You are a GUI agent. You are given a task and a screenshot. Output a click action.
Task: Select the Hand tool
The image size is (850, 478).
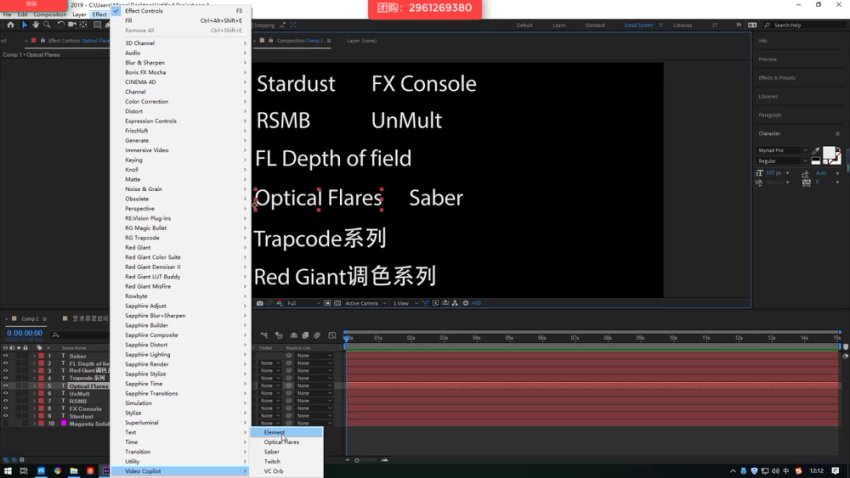tap(35, 25)
